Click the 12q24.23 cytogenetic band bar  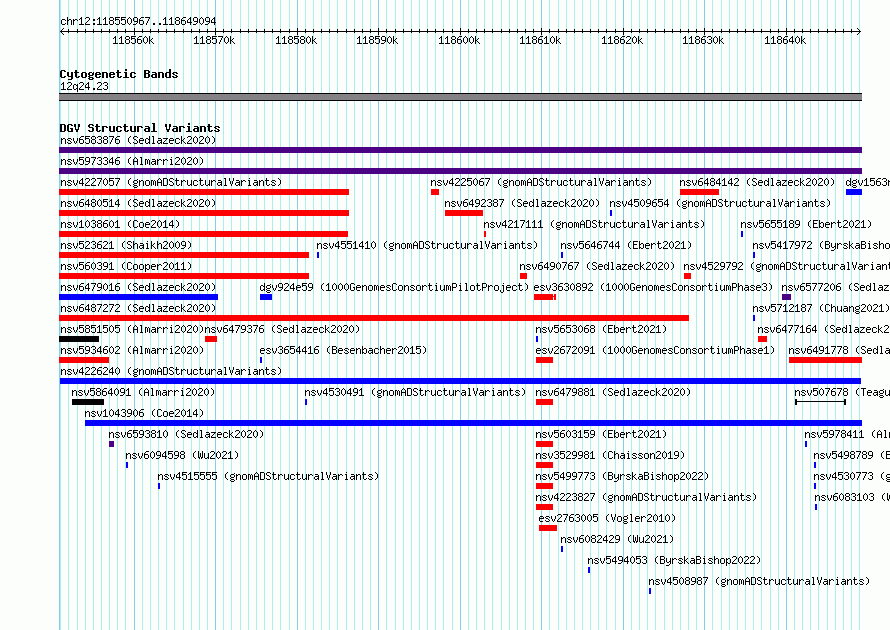click(x=460, y=97)
